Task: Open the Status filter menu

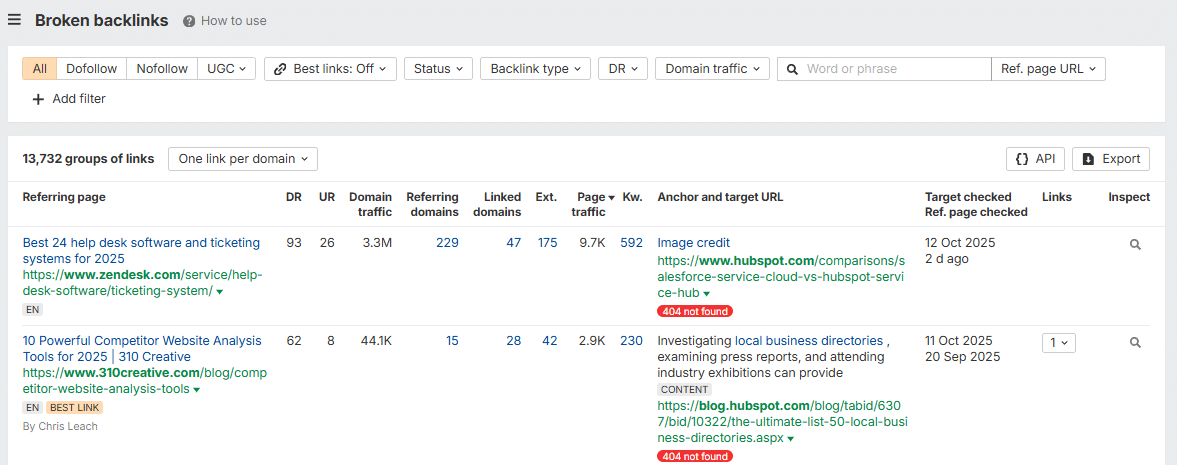Action: coord(438,69)
